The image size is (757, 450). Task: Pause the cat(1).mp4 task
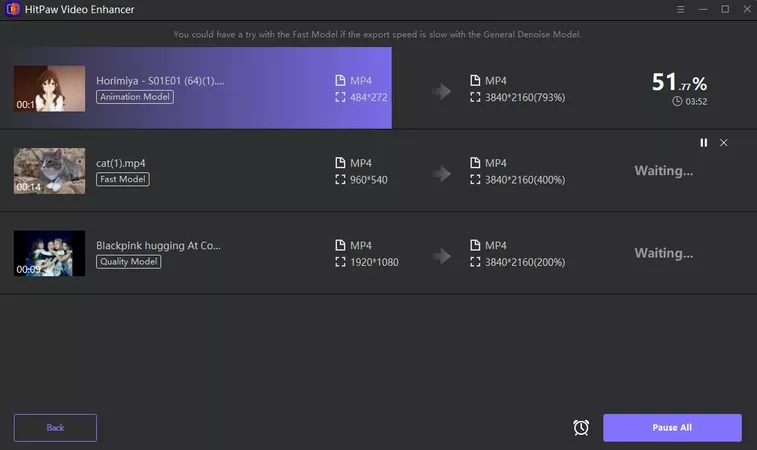pyautogui.click(x=704, y=143)
